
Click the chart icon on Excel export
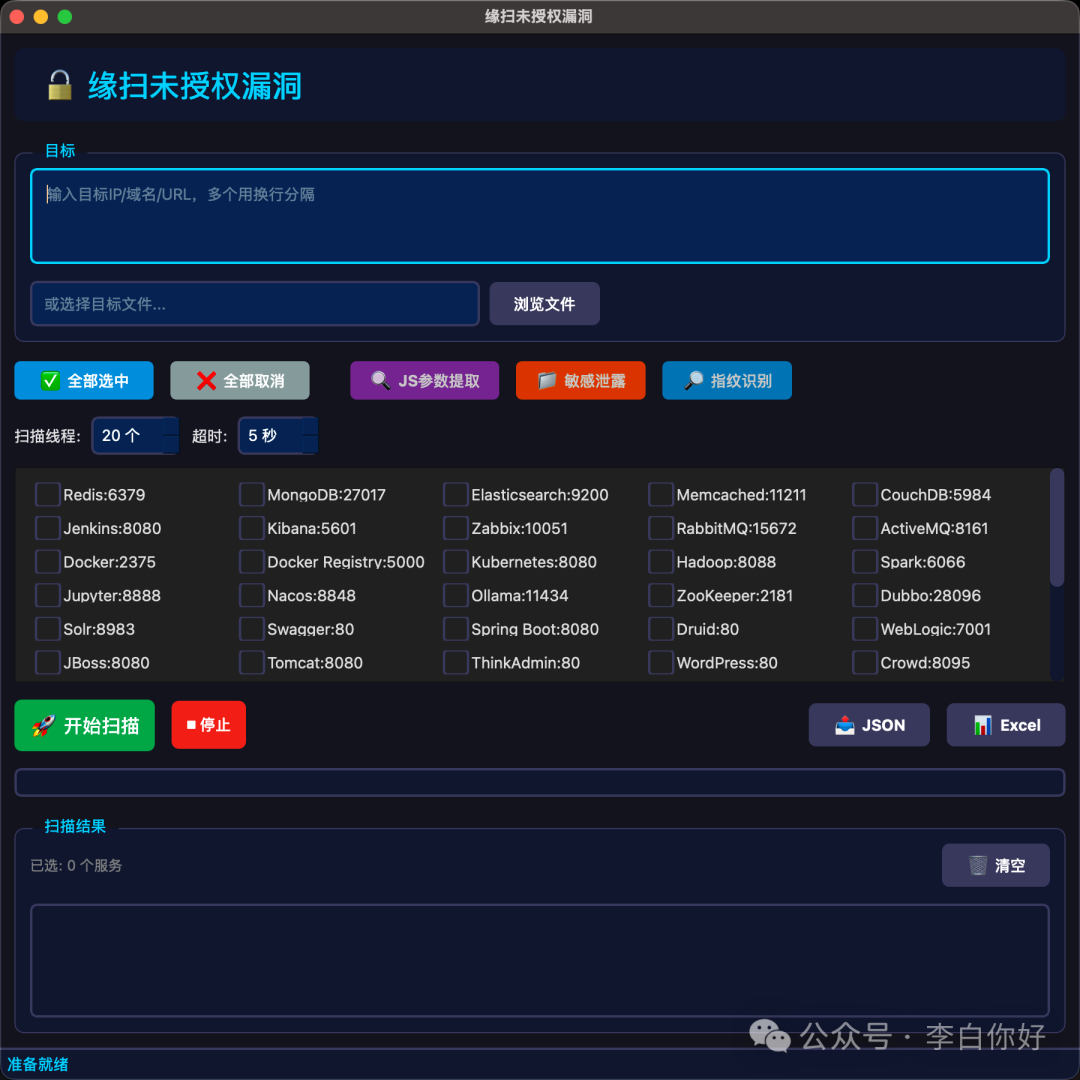pos(983,725)
